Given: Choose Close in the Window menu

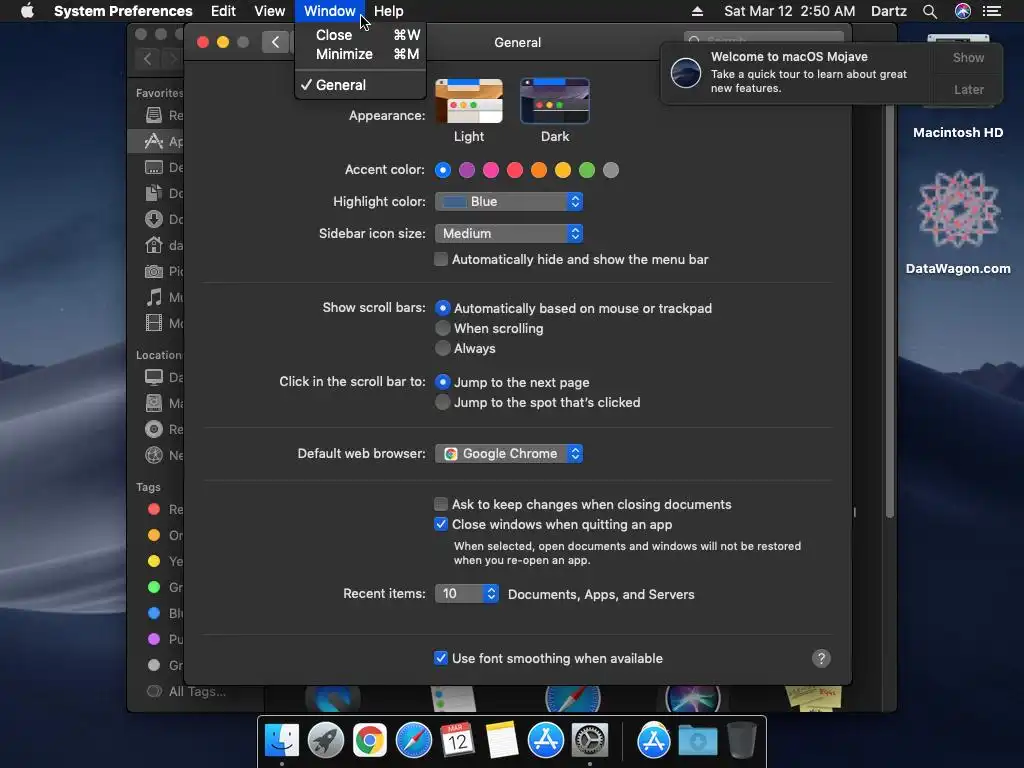Looking at the screenshot, I should pyautogui.click(x=360, y=35).
